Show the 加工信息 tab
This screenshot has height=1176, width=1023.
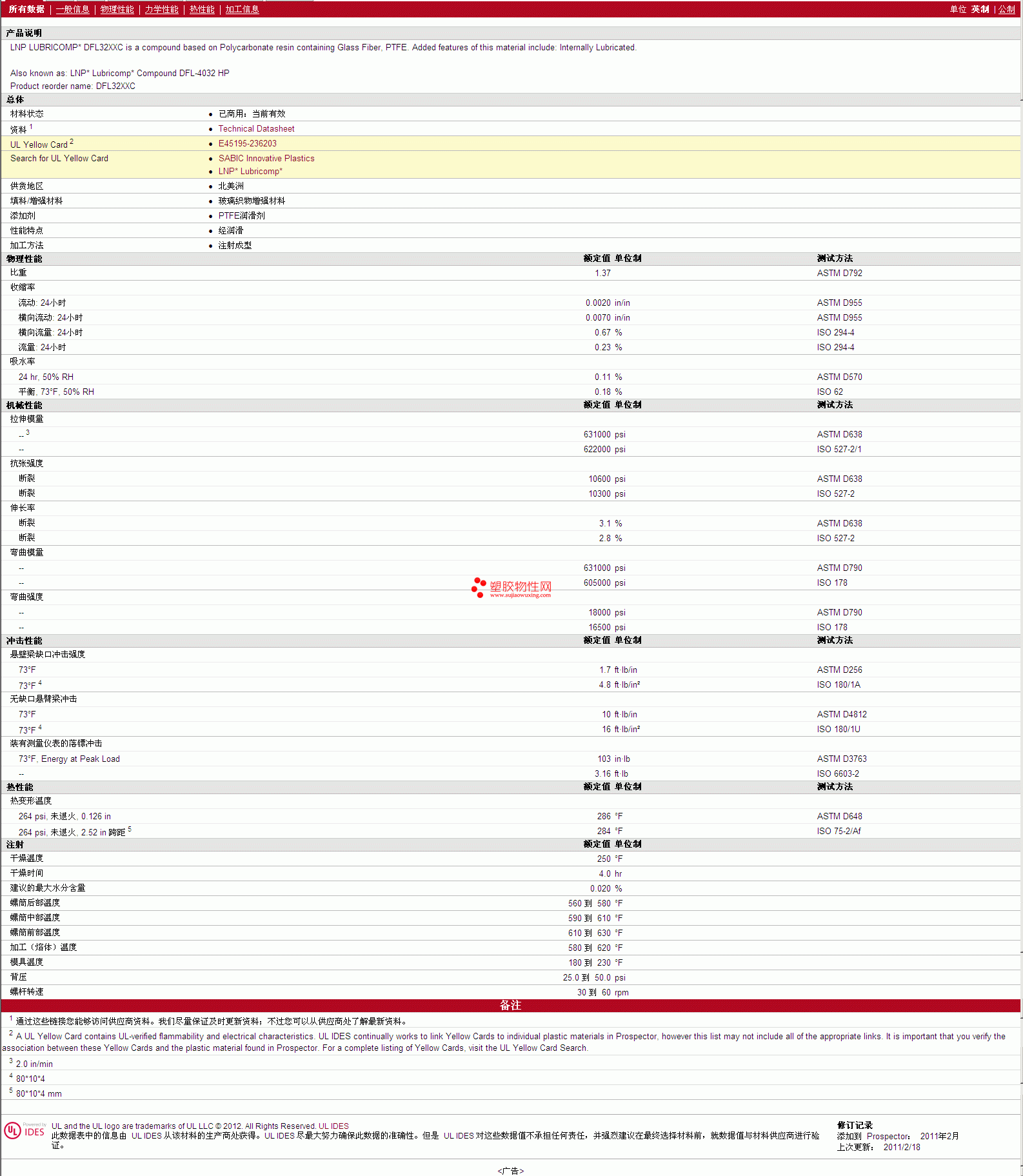(242, 9)
